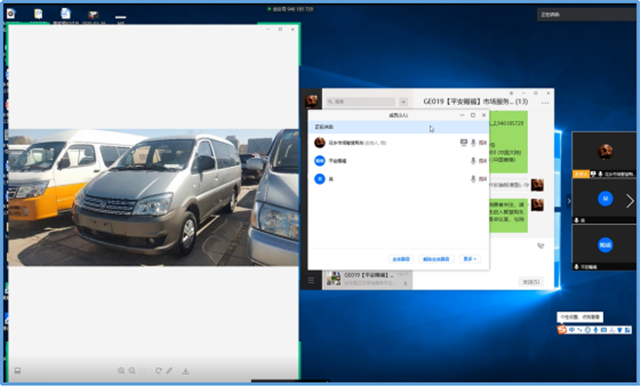Screen dimensions: 640x387
Task: Click the gray message bubble in GE019 chat
Action: tap(509, 185)
